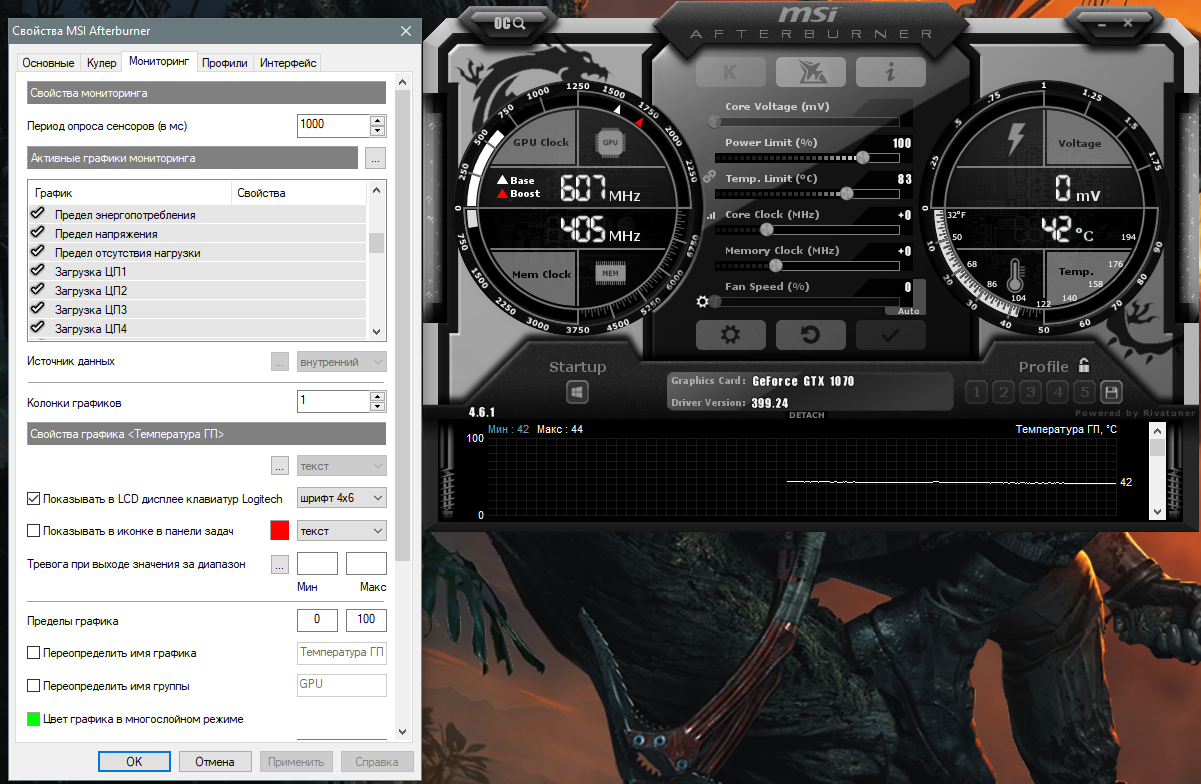Click the alarm Мин value field
This screenshot has width=1201, height=784.
[318, 564]
